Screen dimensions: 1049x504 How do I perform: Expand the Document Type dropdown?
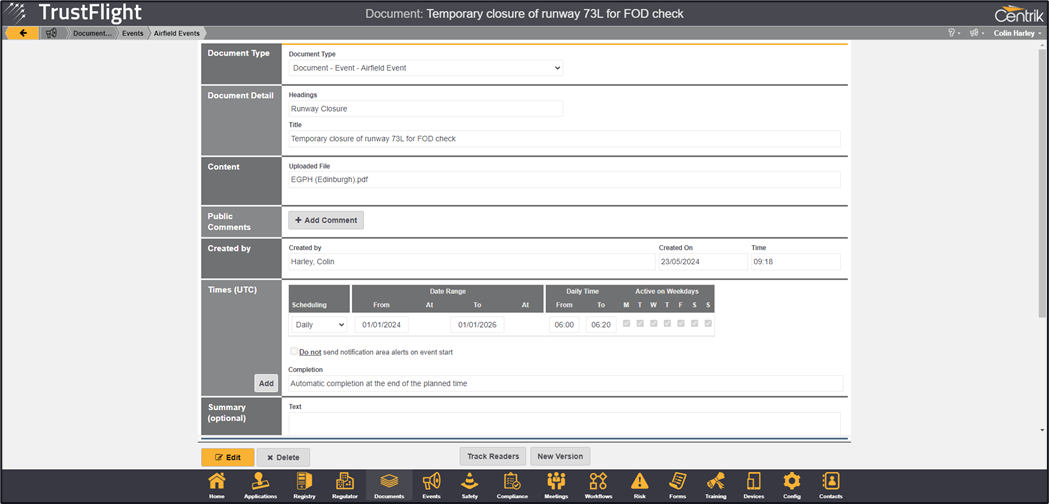[426, 68]
